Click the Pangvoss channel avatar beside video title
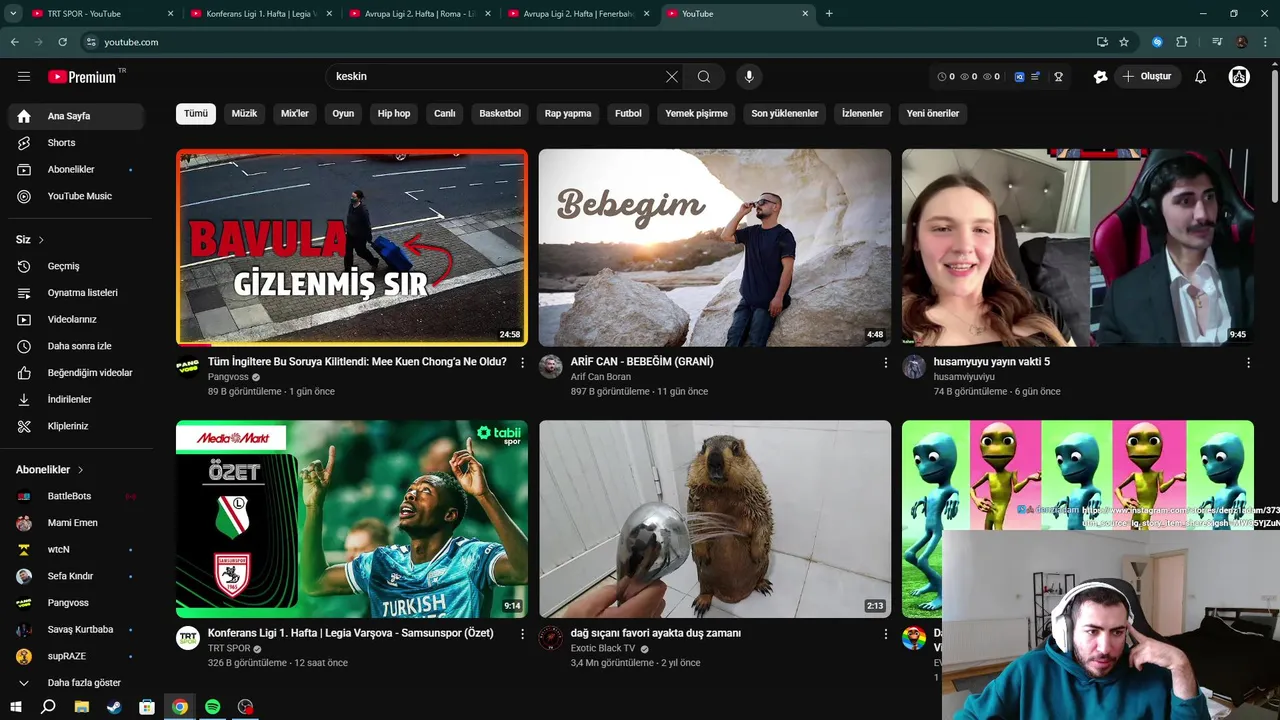 [x=188, y=367]
